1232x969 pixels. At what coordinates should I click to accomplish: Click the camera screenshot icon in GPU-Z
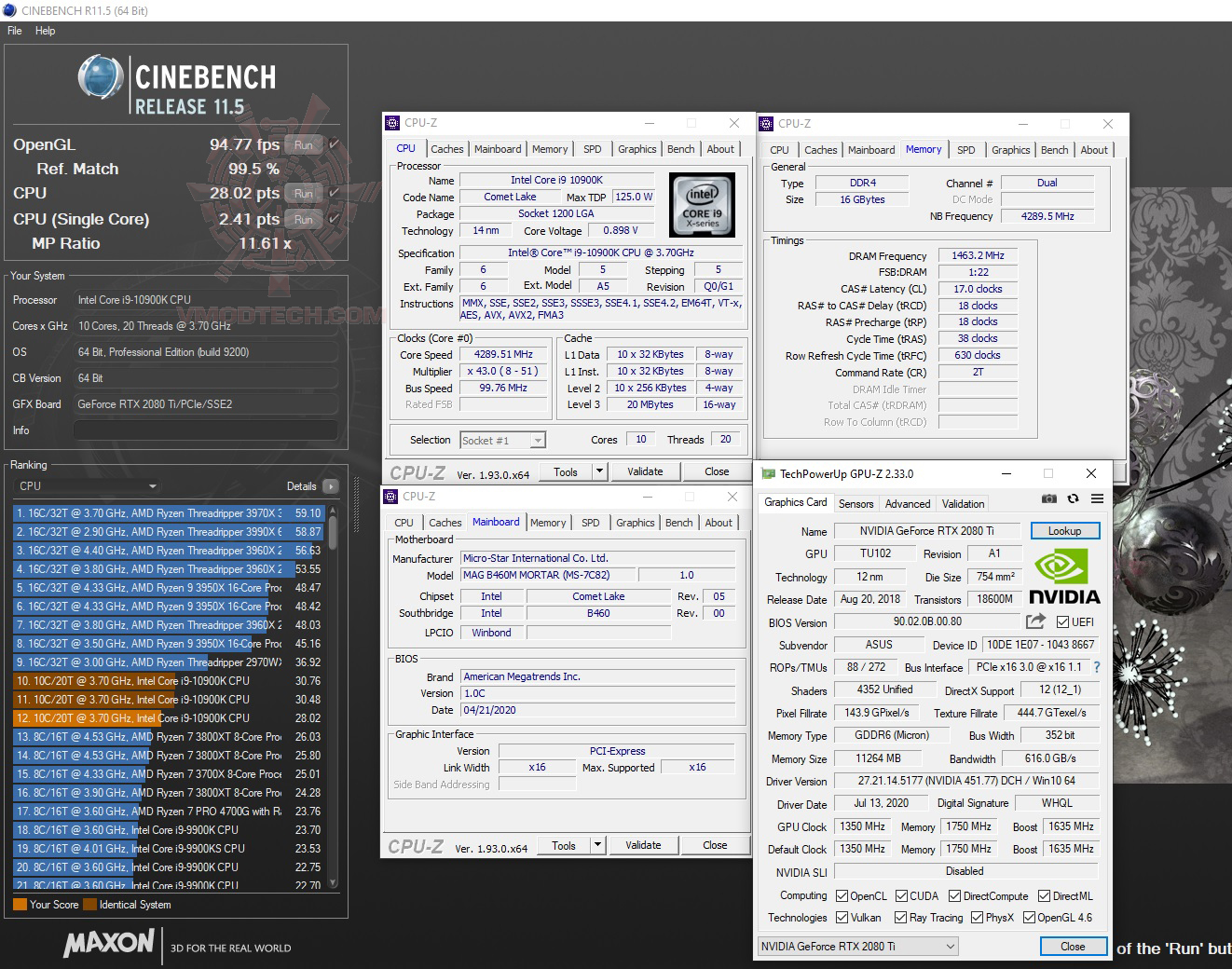pyautogui.click(x=1049, y=498)
